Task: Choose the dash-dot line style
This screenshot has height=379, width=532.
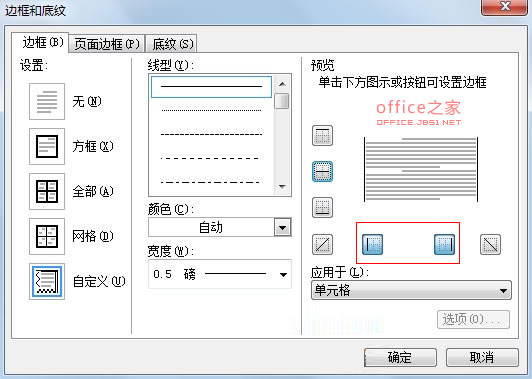Action: click(x=211, y=183)
